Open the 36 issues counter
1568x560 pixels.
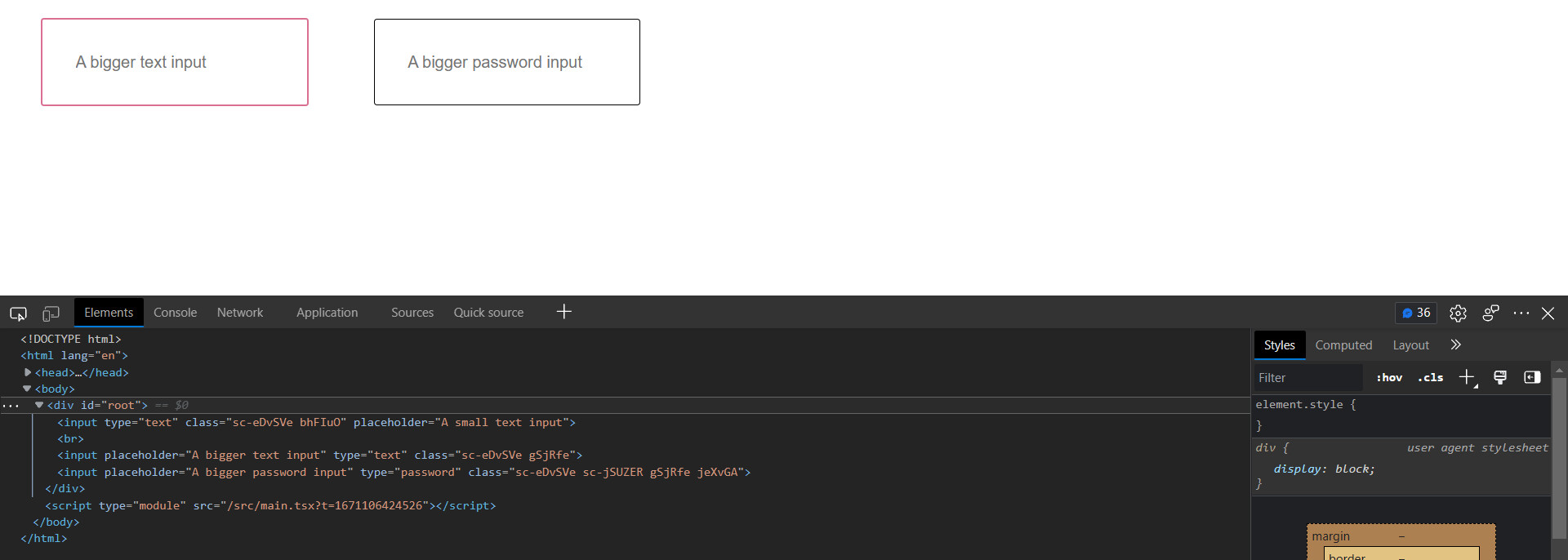(1416, 313)
